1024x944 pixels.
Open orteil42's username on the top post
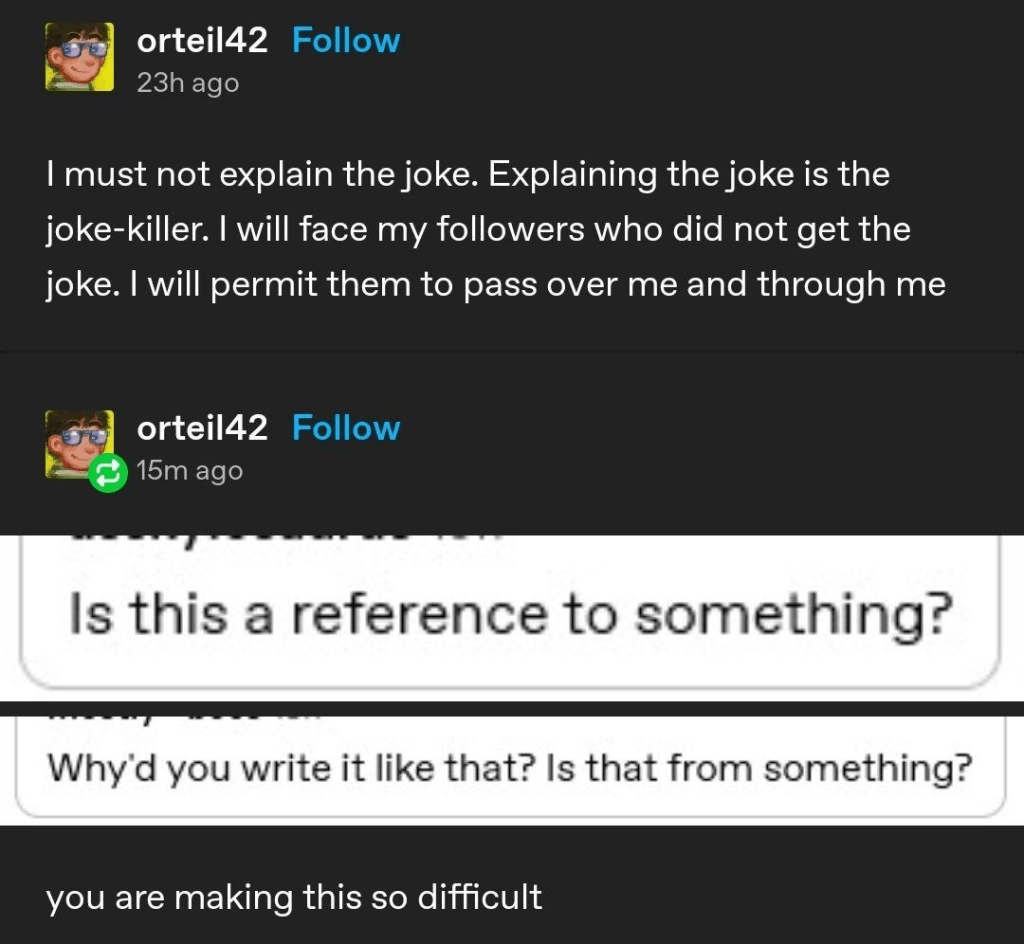click(x=202, y=41)
